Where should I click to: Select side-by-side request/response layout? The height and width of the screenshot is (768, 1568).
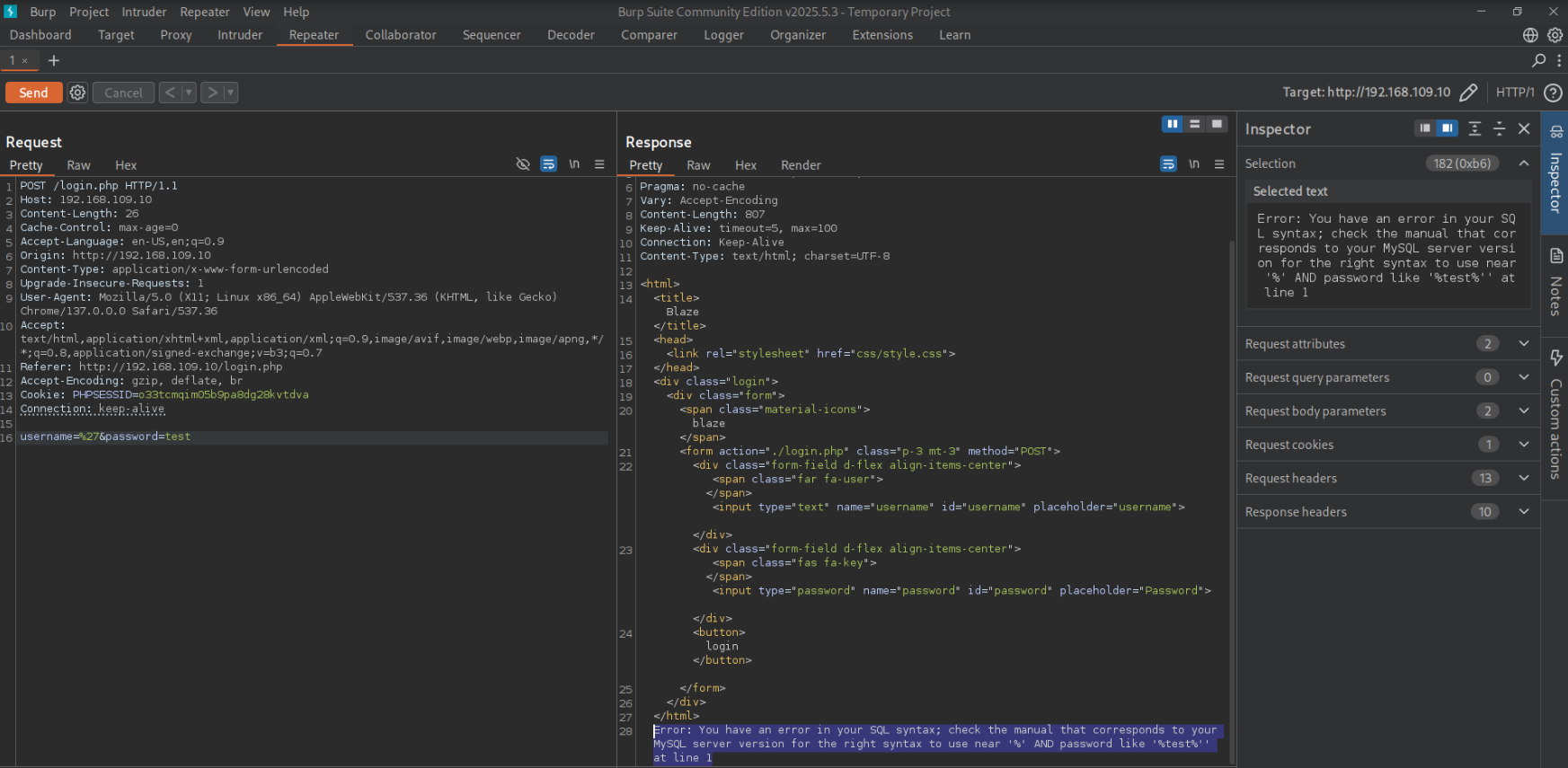point(1172,124)
